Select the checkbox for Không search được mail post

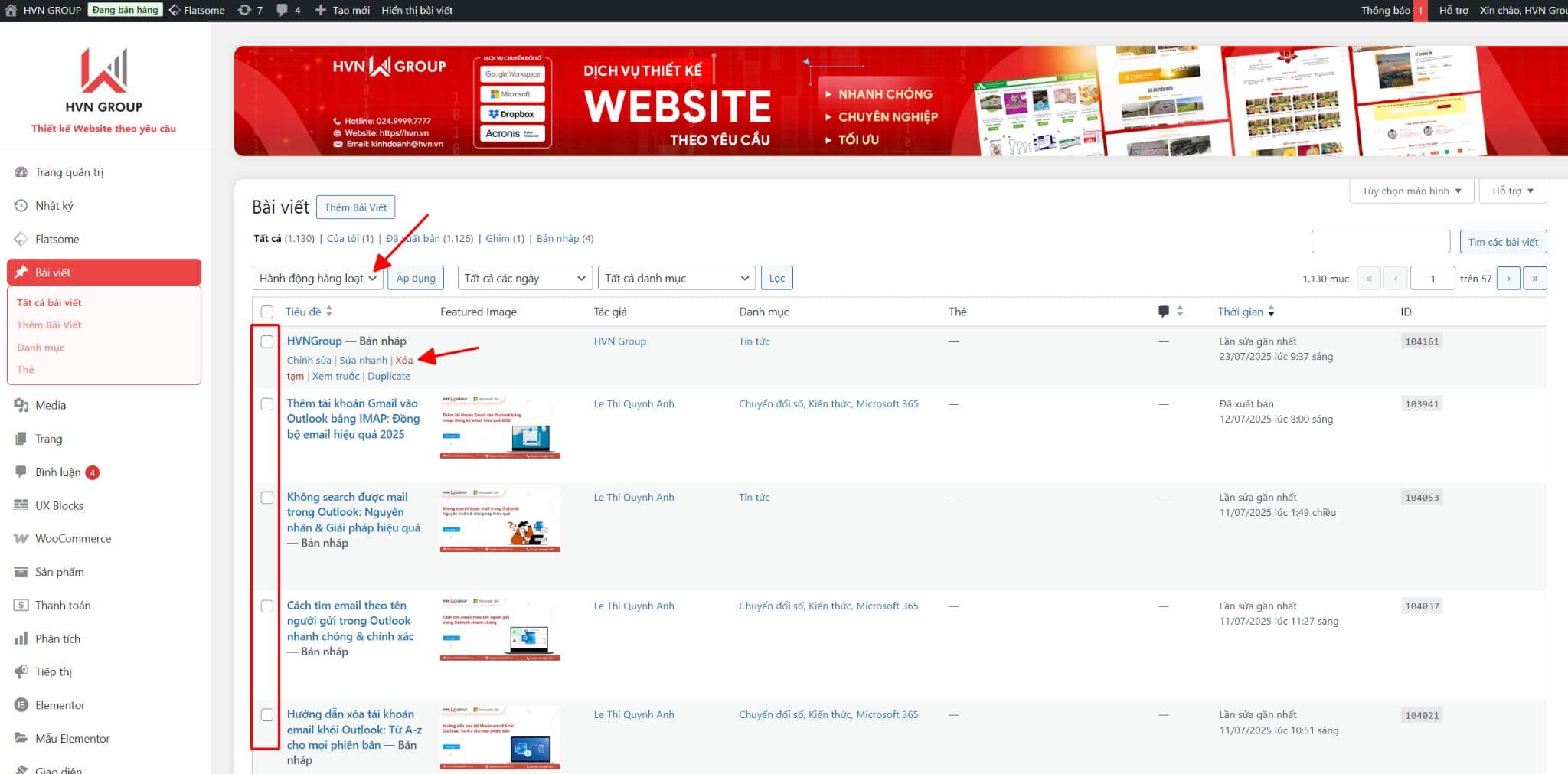tap(267, 498)
